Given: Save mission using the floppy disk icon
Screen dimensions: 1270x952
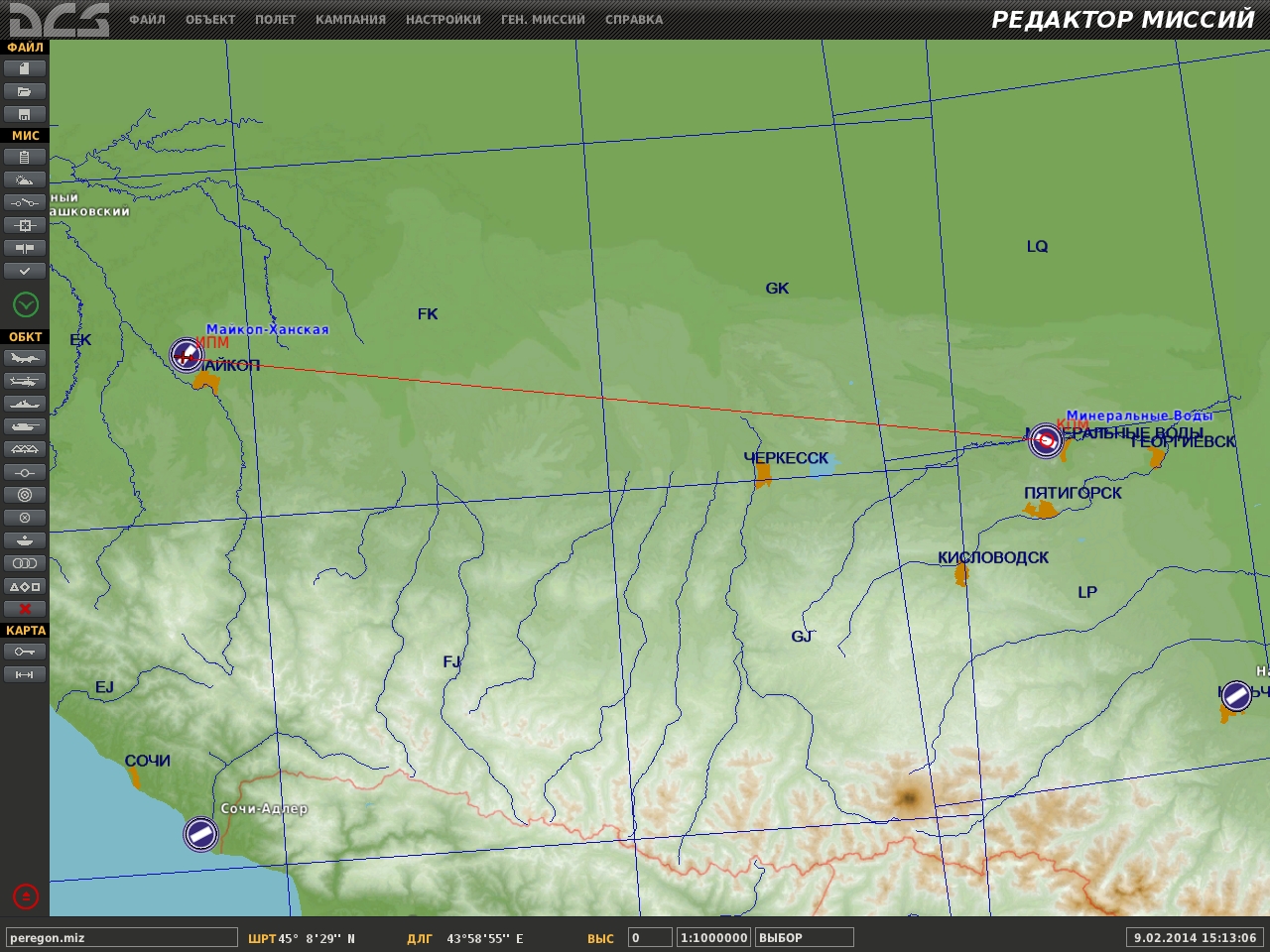Looking at the screenshot, I should [x=25, y=114].
